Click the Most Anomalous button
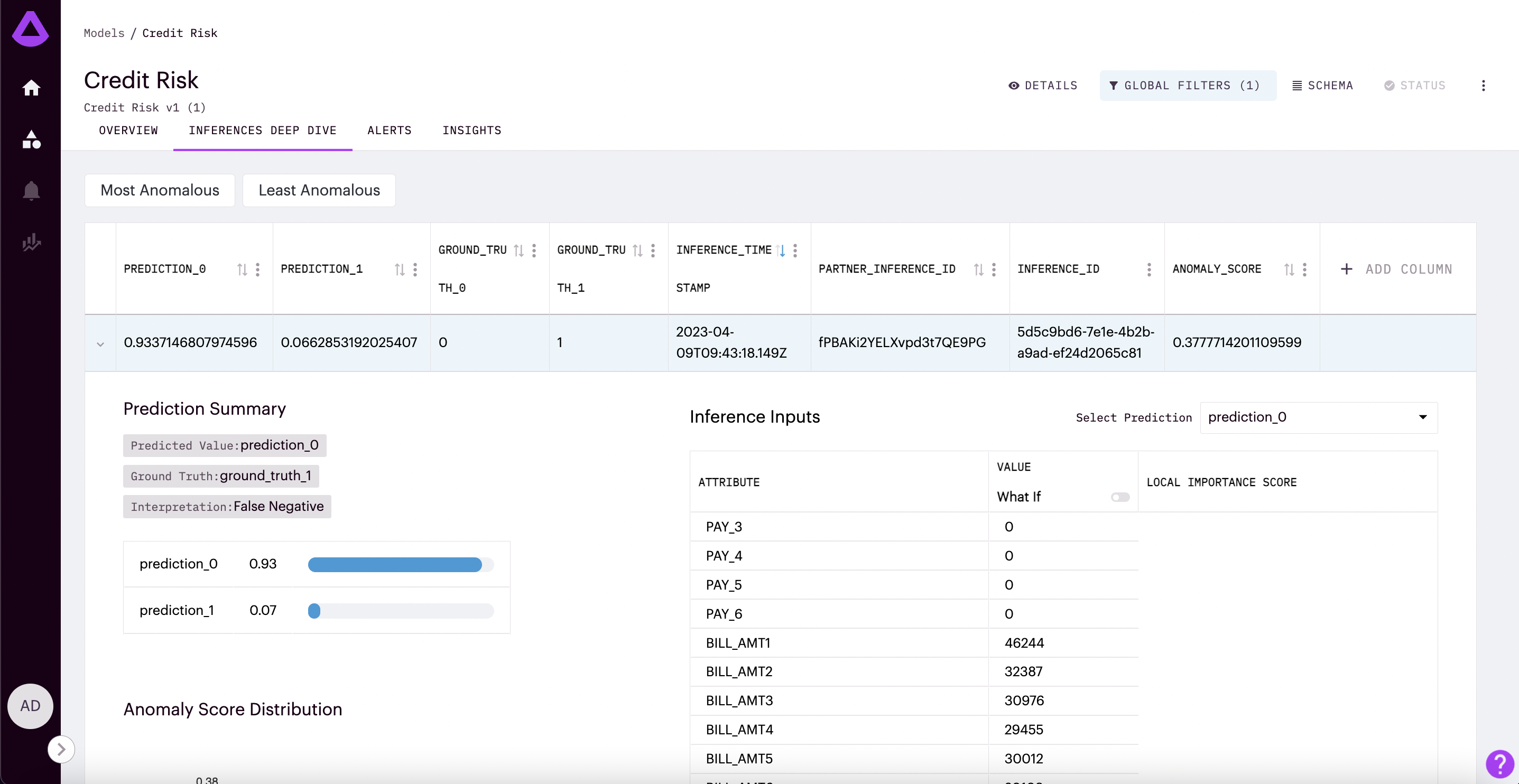Image resolution: width=1519 pixels, height=784 pixels. [159, 190]
